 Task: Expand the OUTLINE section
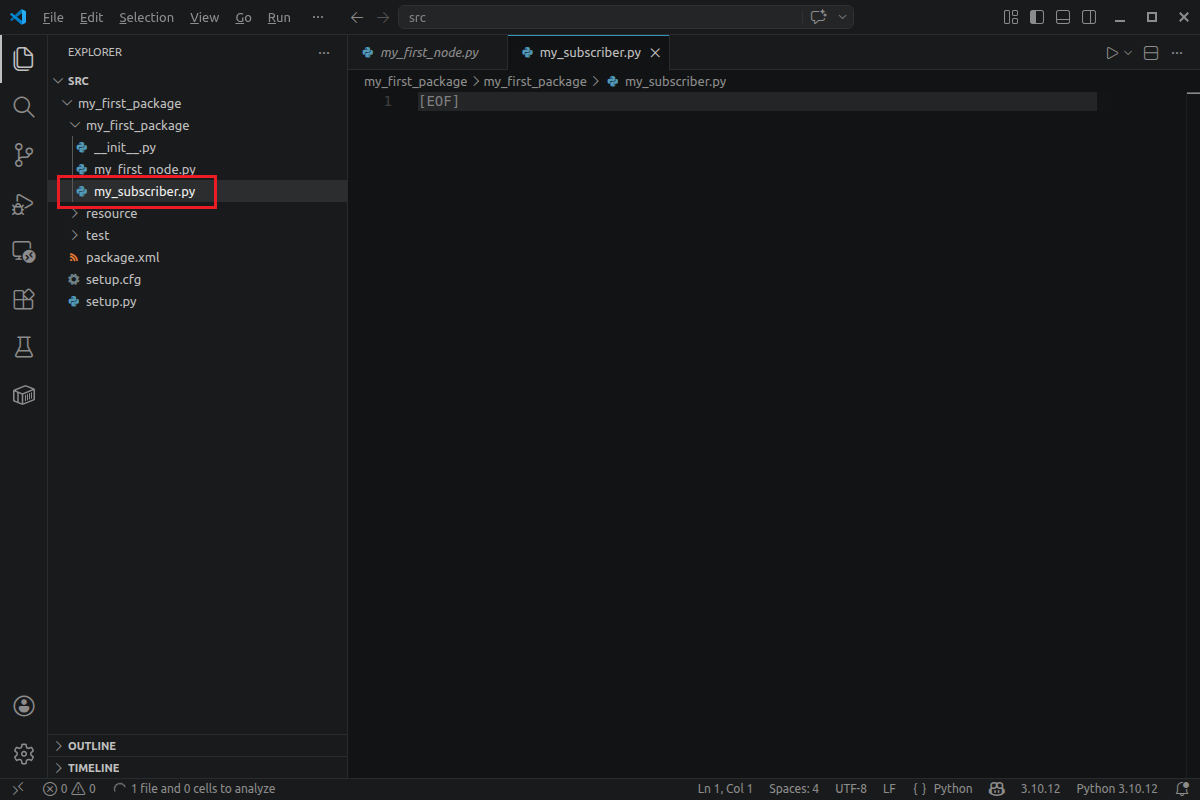pyautogui.click(x=198, y=746)
